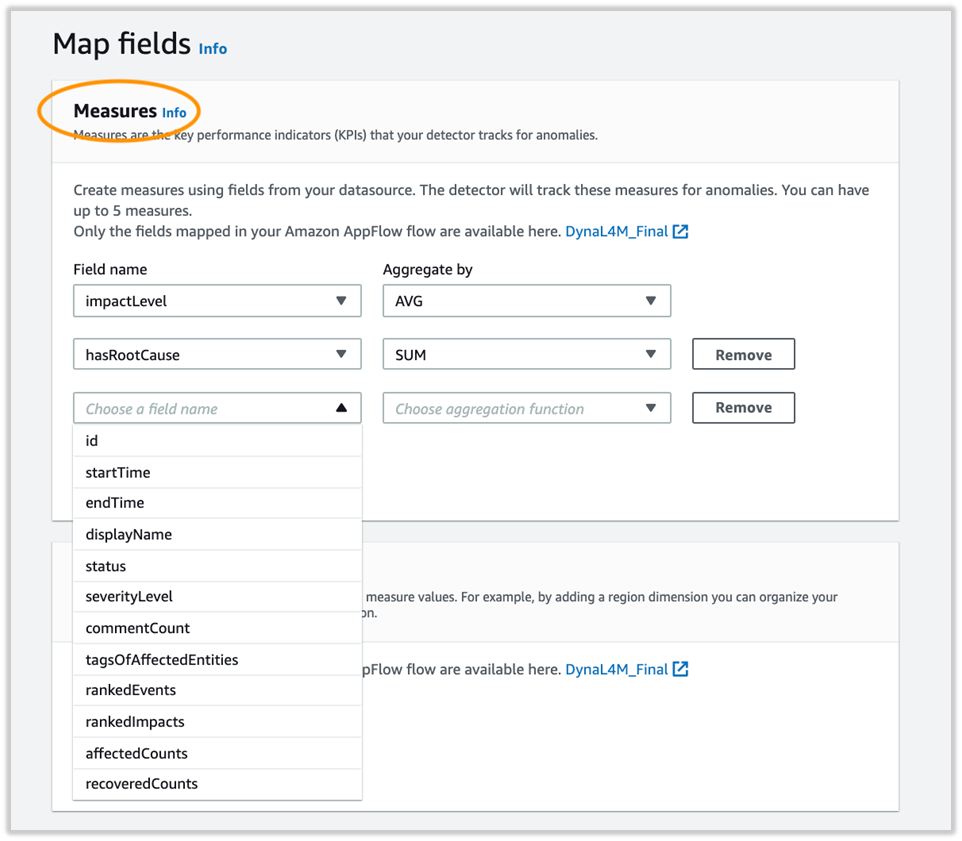Image resolution: width=962 pixels, height=841 pixels.
Task: Pick startTime from the field options
Action: click(217, 472)
